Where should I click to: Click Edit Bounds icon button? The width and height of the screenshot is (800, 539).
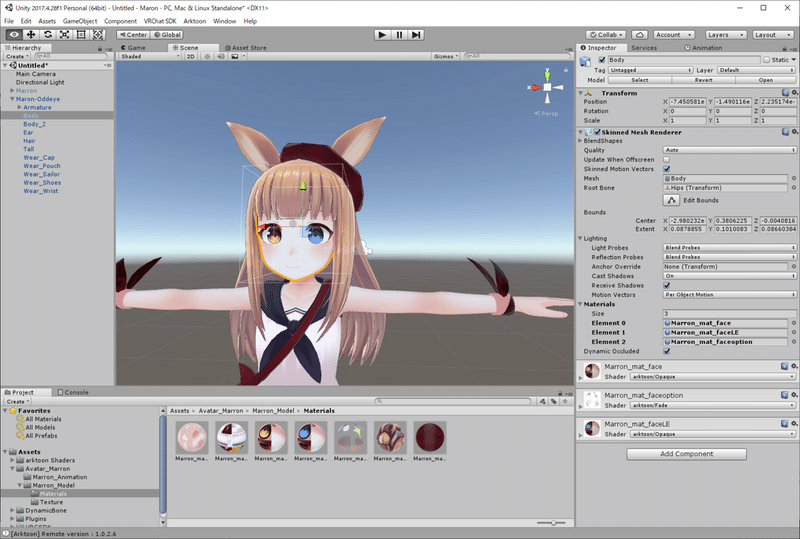tap(671, 200)
